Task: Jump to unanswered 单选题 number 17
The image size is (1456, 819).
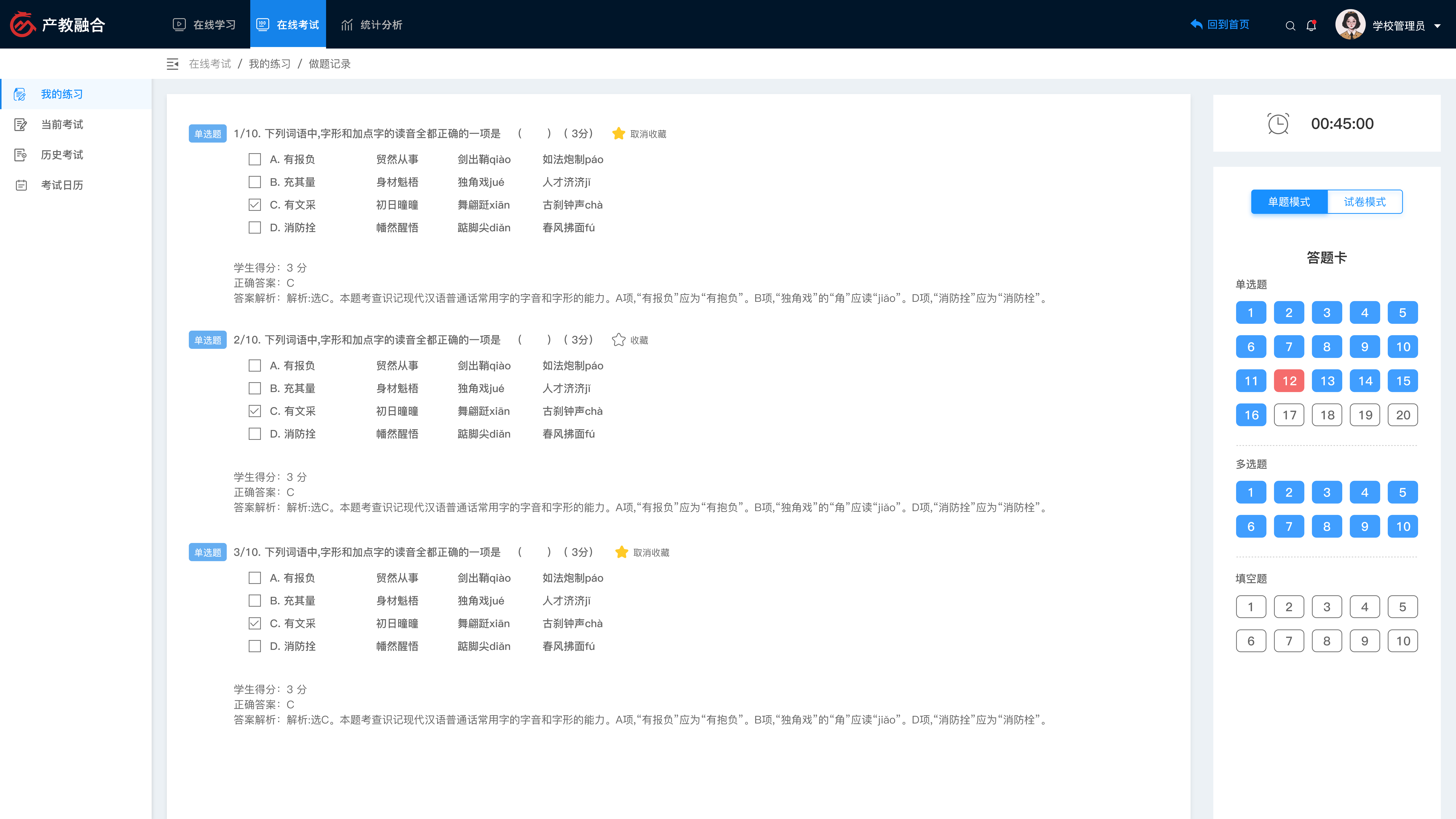Action: click(x=1289, y=415)
